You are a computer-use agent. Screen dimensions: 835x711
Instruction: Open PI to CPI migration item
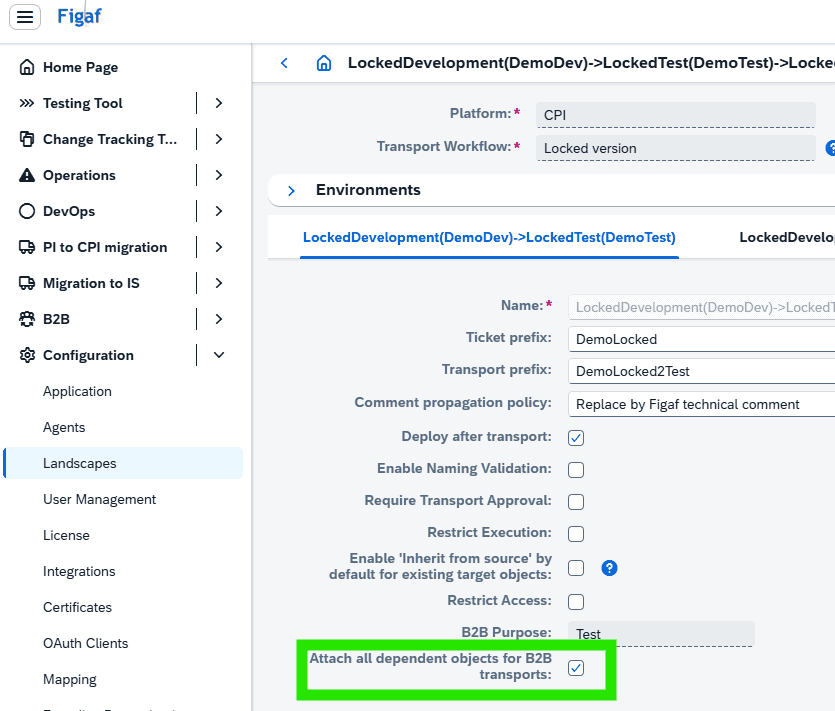pos(105,247)
